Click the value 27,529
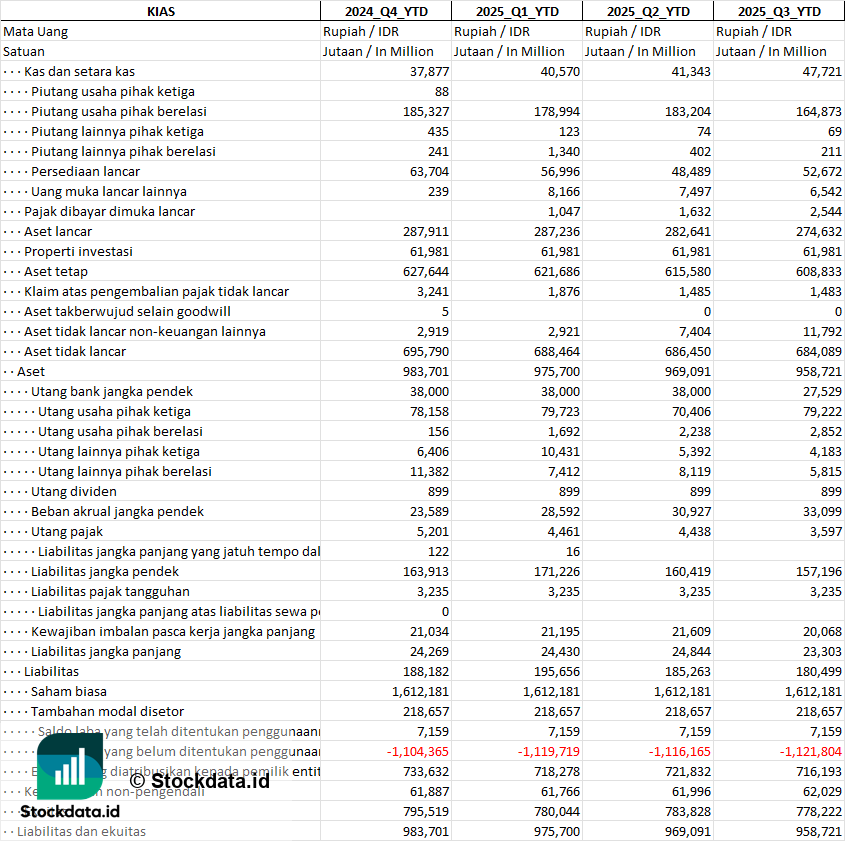The image size is (845, 841). pyautogui.click(x=822, y=392)
